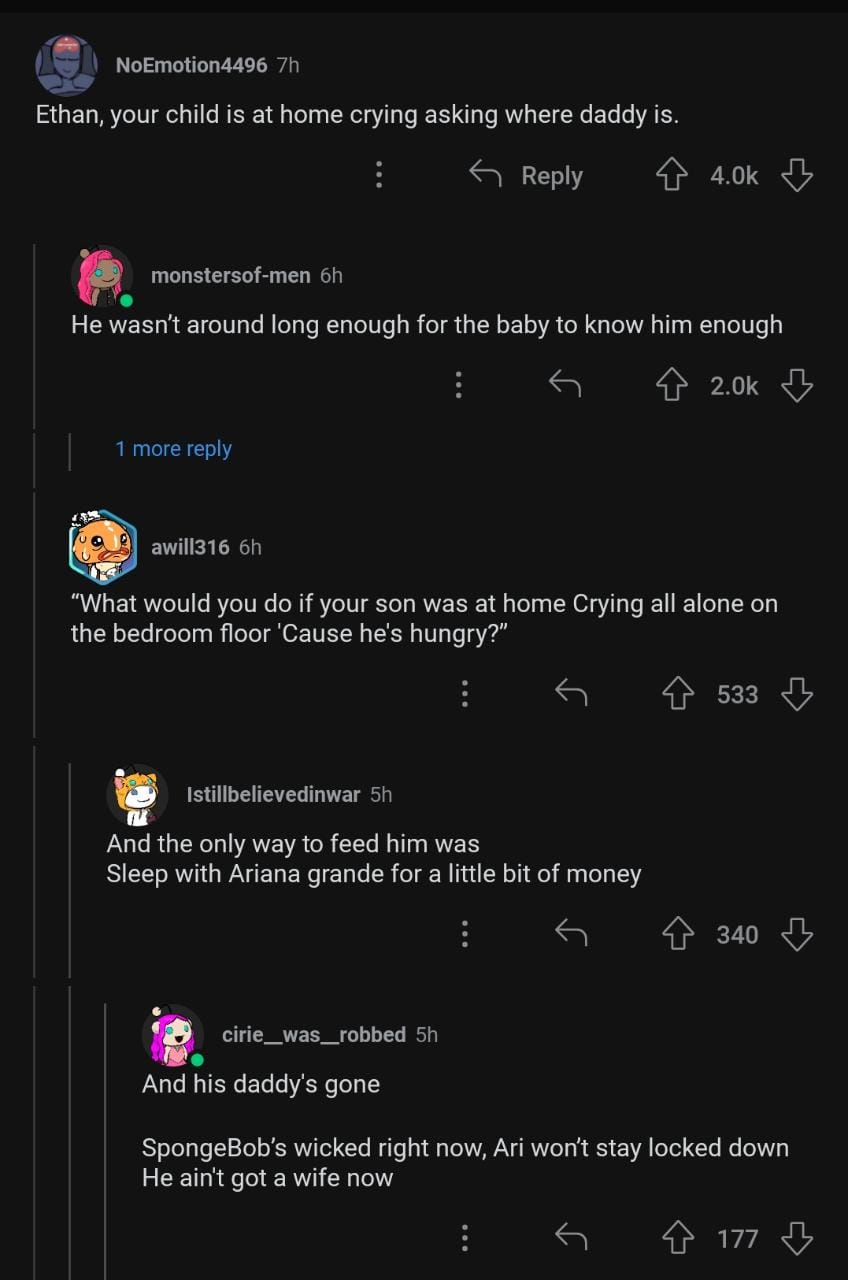The image size is (848, 1280).
Task: Reply to awill316's comment via arrow icon
Action: click(571, 694)
